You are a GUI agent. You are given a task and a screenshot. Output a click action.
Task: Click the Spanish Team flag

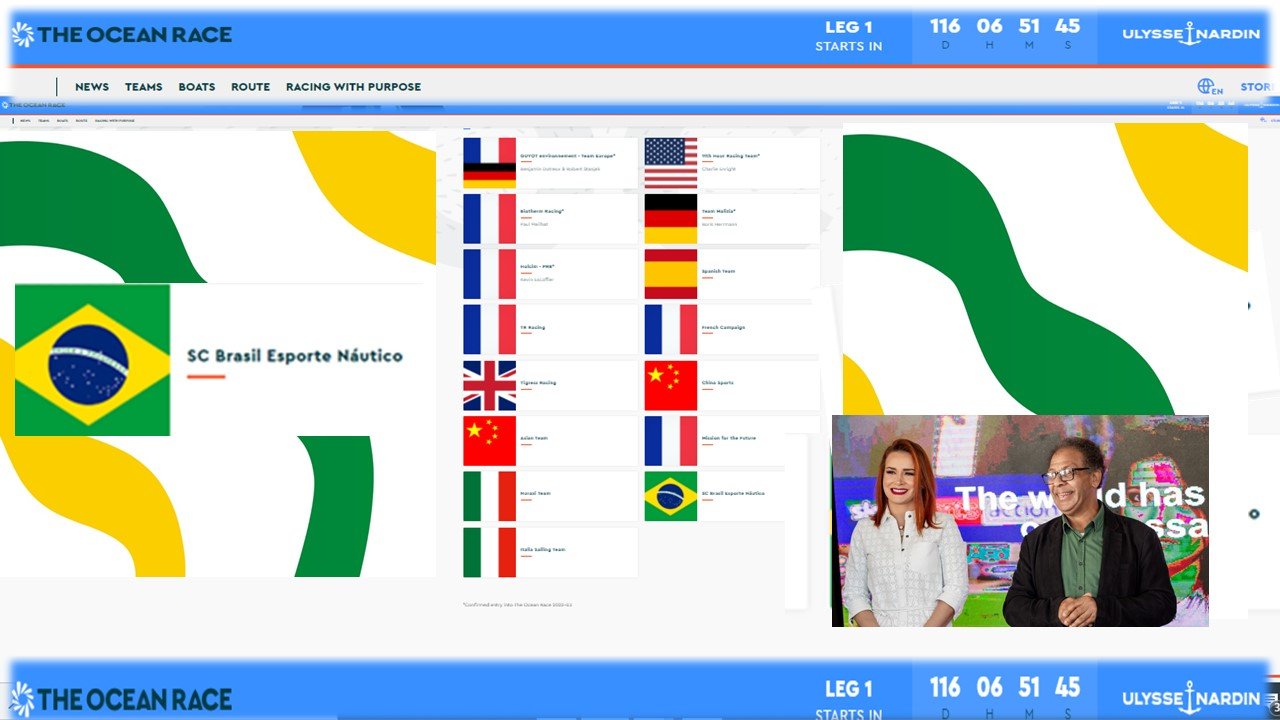[670, 274]
